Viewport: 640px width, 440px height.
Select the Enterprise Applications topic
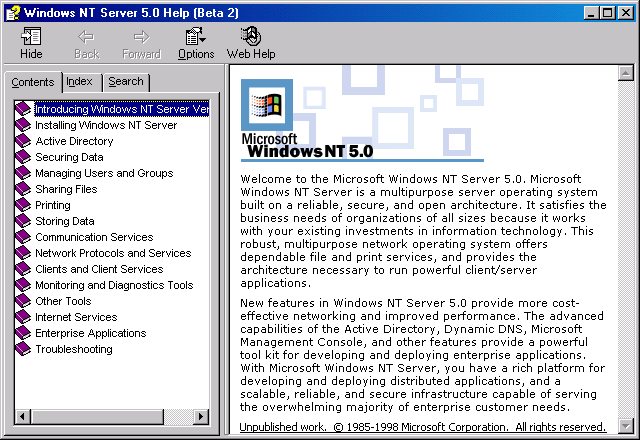pyautogui.click(x=91, y=333)
